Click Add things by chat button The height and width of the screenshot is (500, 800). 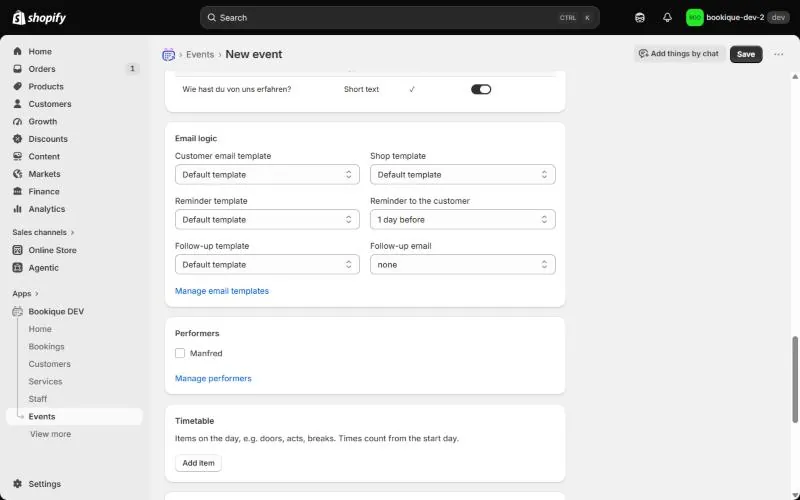tap(679, 54)
